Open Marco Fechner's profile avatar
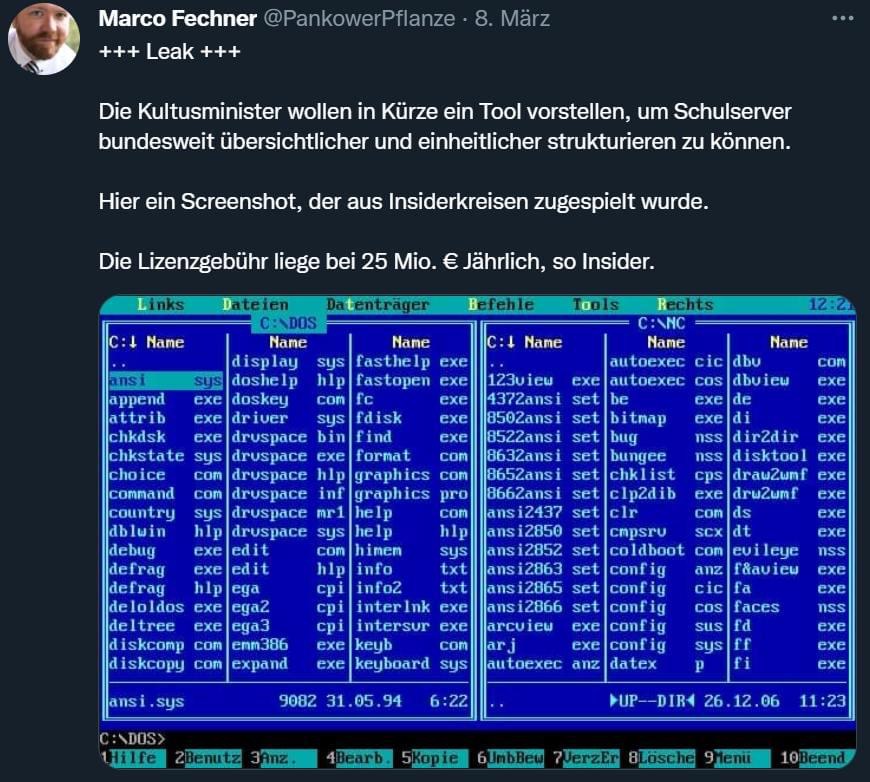 point(43,40)
